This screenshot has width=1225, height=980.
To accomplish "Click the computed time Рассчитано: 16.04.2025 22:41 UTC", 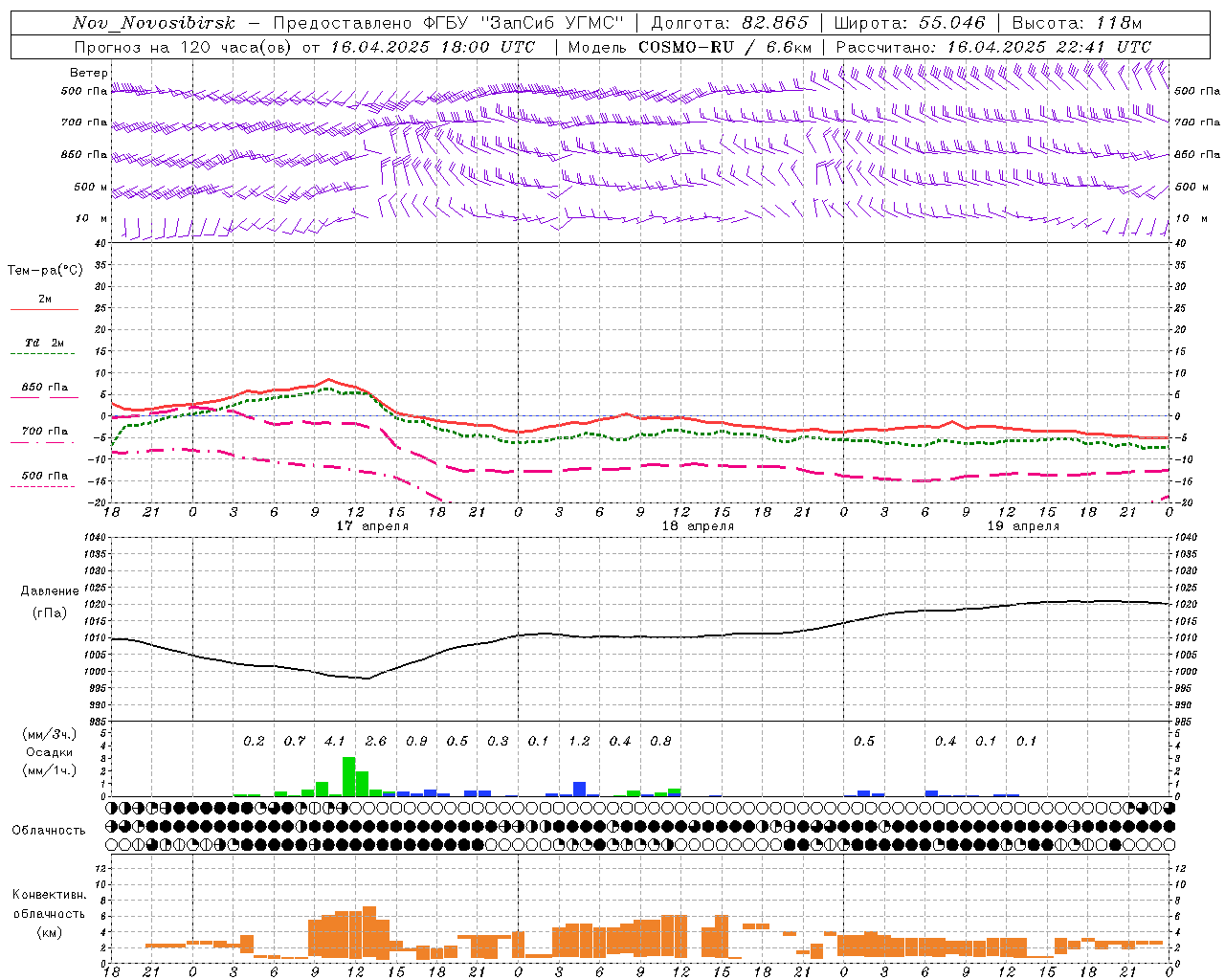I will pos(993,47).
